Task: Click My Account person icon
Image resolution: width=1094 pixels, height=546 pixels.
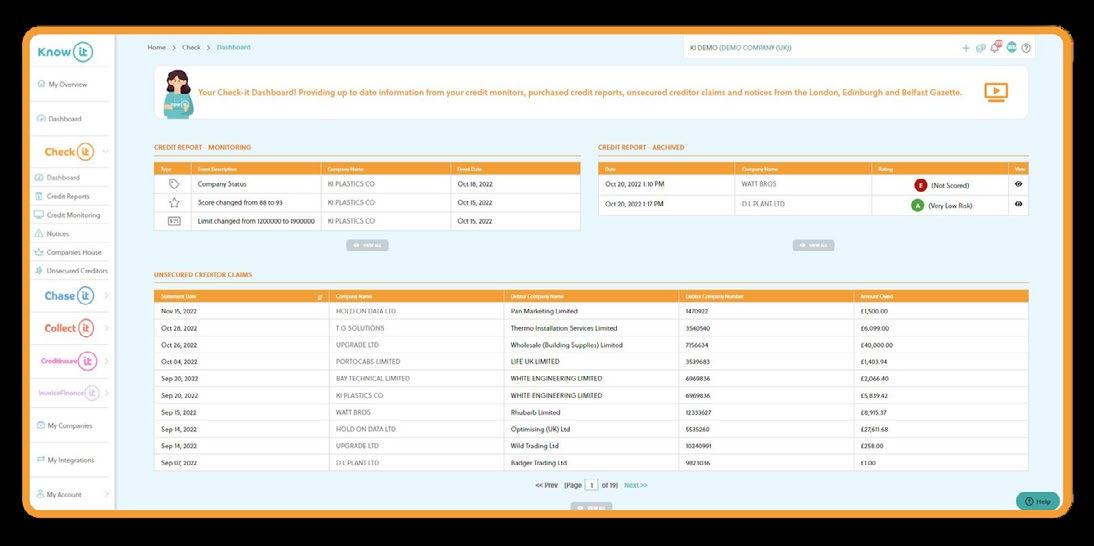Action: tap(41, 494)
